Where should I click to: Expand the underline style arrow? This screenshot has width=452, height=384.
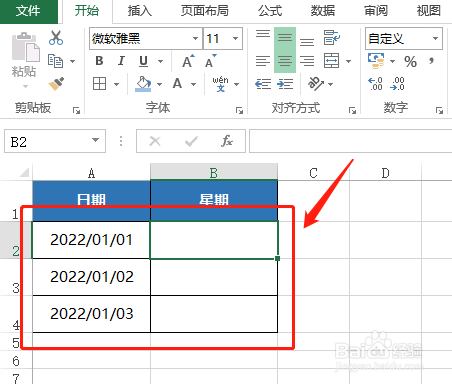point(160,61)
